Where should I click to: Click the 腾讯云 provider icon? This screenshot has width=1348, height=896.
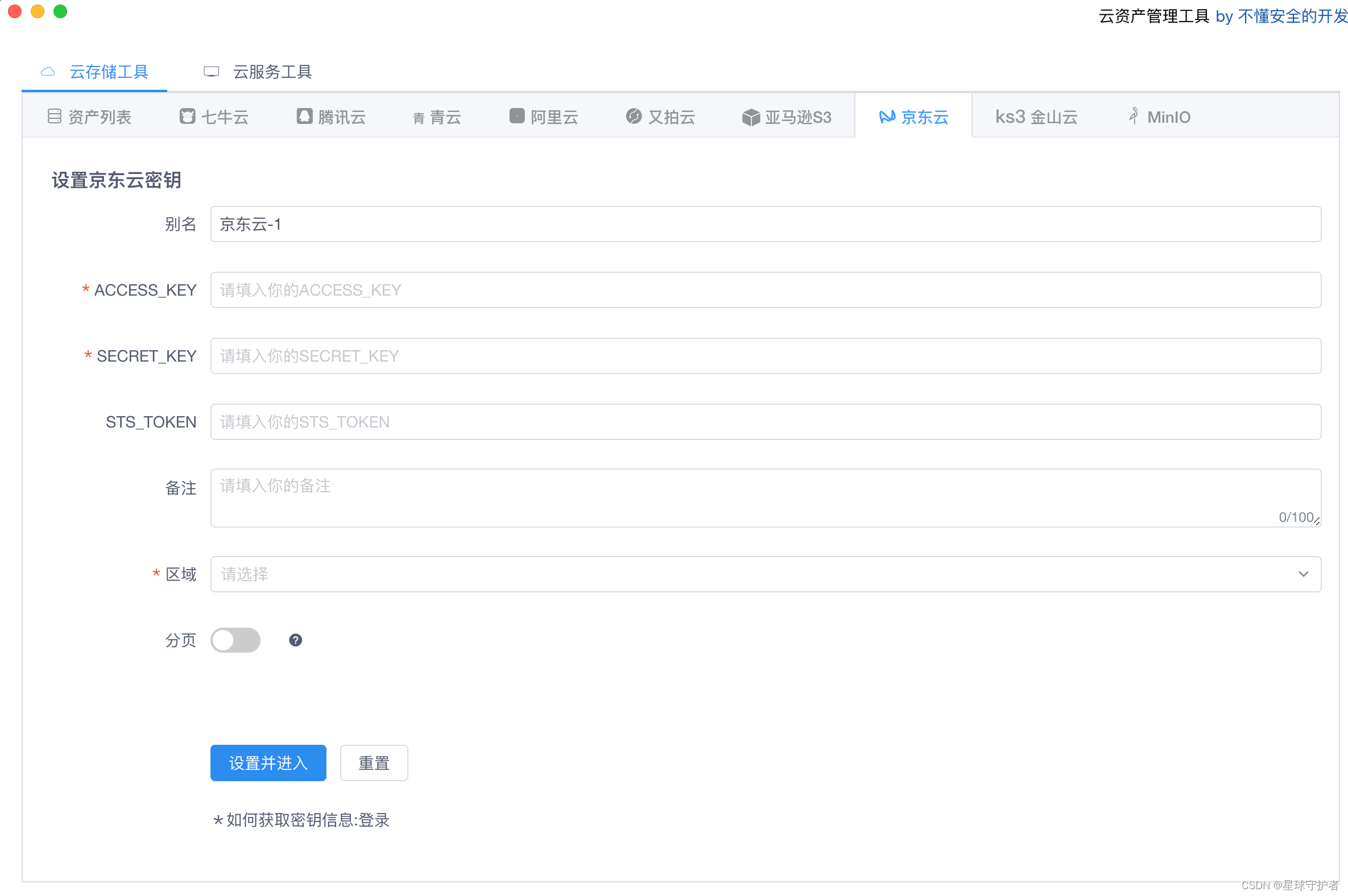click(x=304, y=117)
